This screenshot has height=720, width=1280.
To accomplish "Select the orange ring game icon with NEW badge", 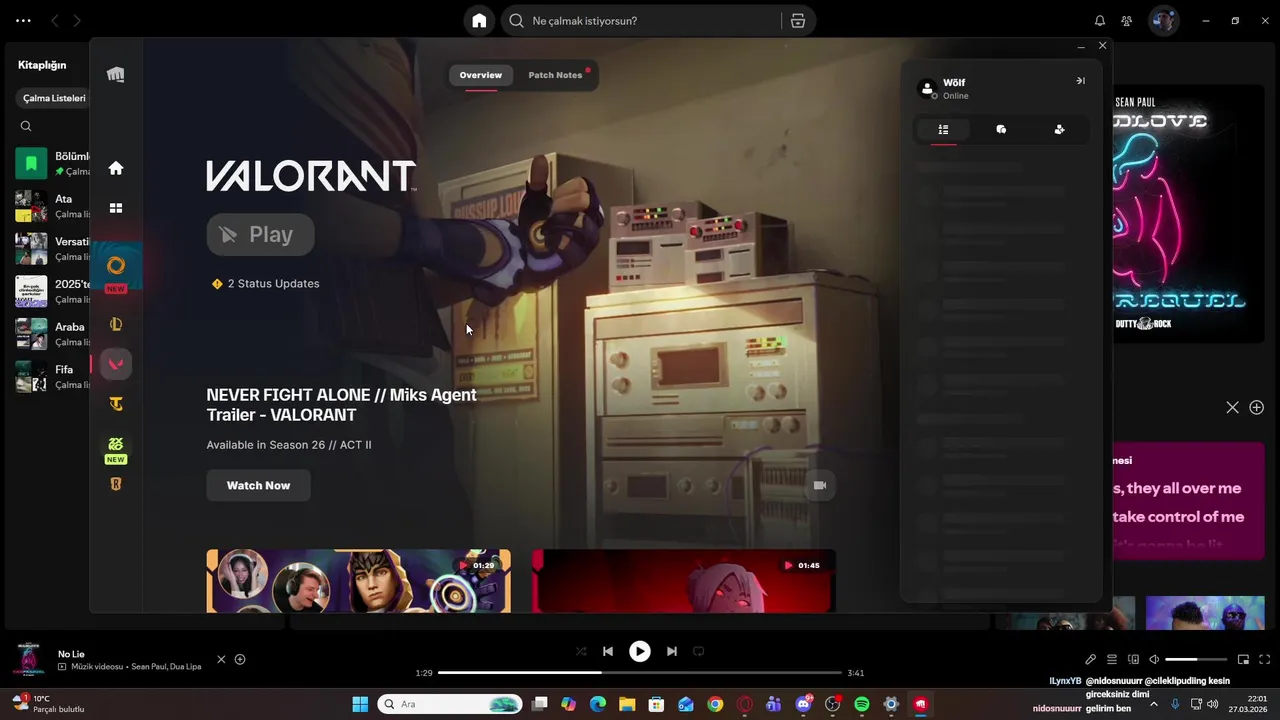I will pyautogui.click(x=116, y=265).
